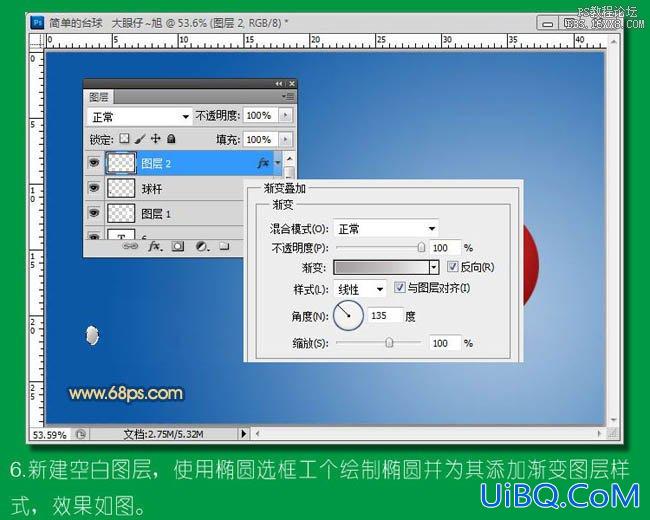Click fx effects icon on 图层 2
650x520 pixels.
tap(263, 163)
